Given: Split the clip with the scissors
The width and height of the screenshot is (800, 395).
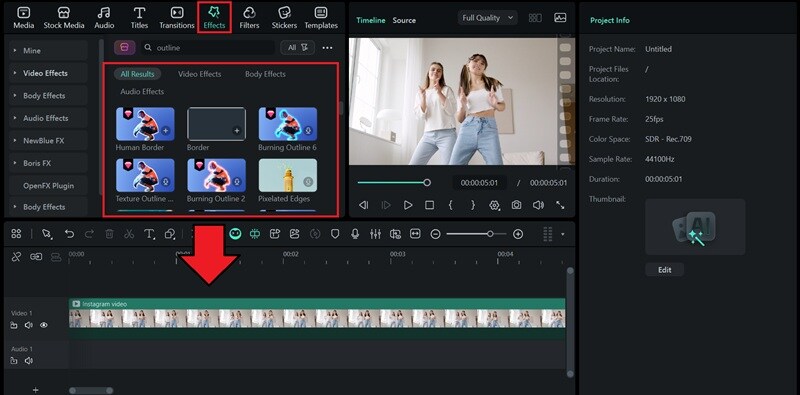Looking at the screenshot, I should (x=129, y=234).
